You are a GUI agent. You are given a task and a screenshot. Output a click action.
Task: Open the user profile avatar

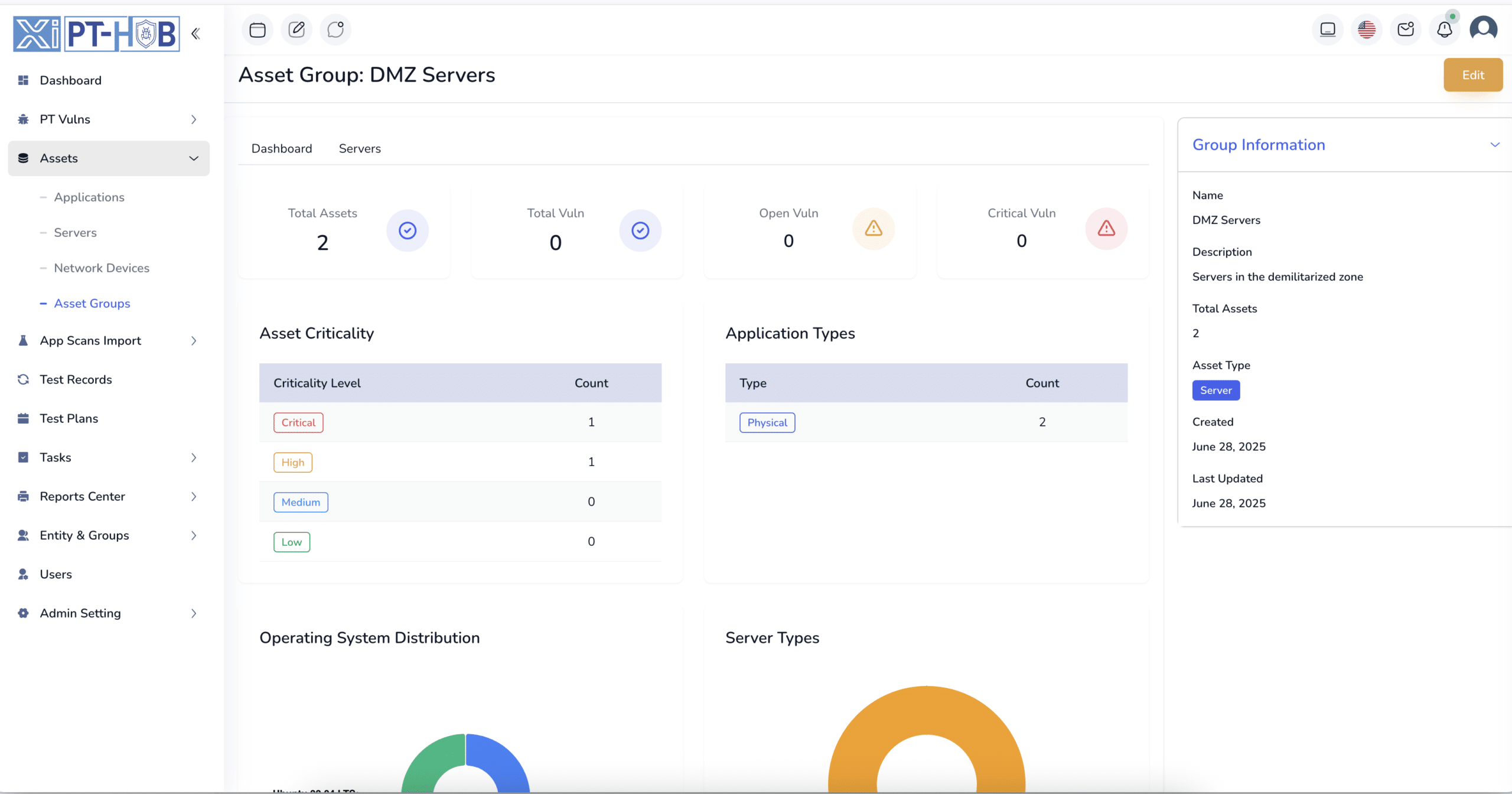click(1484, 28)
